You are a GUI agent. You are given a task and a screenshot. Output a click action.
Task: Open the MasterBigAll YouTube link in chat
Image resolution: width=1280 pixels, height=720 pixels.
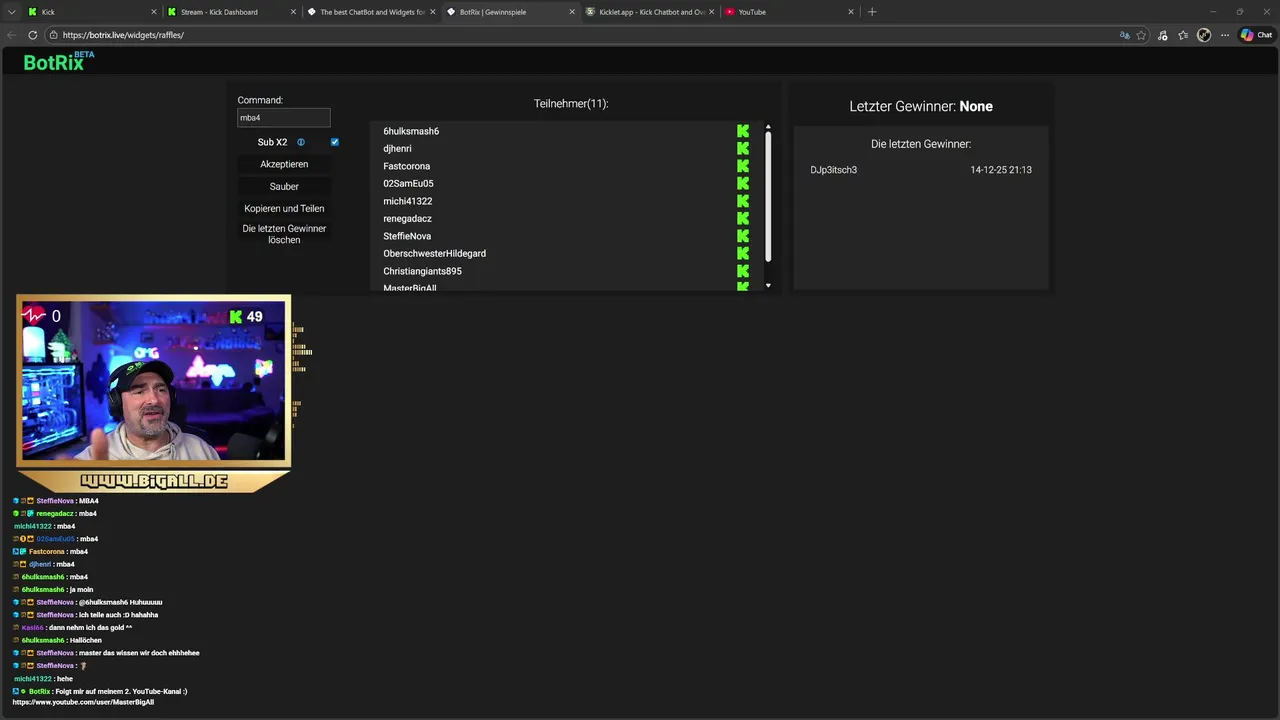point(83,702)
